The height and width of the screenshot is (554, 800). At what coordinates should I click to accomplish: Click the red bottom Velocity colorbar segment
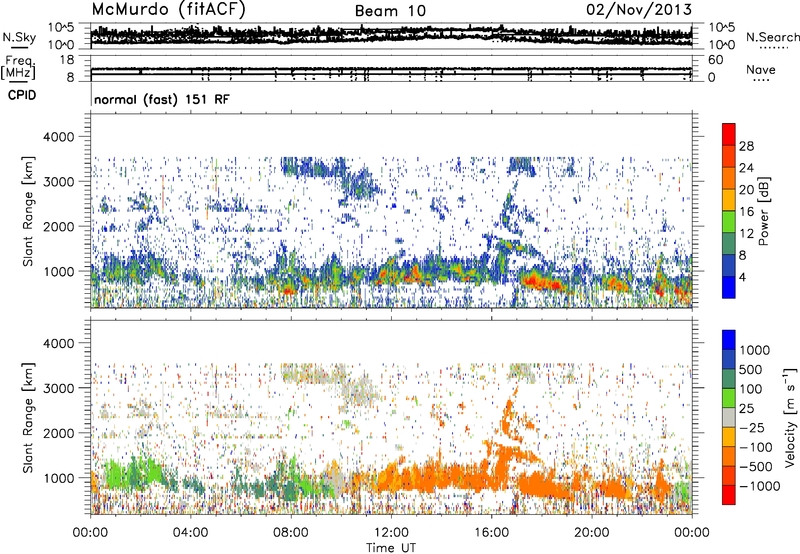[729, 495]
